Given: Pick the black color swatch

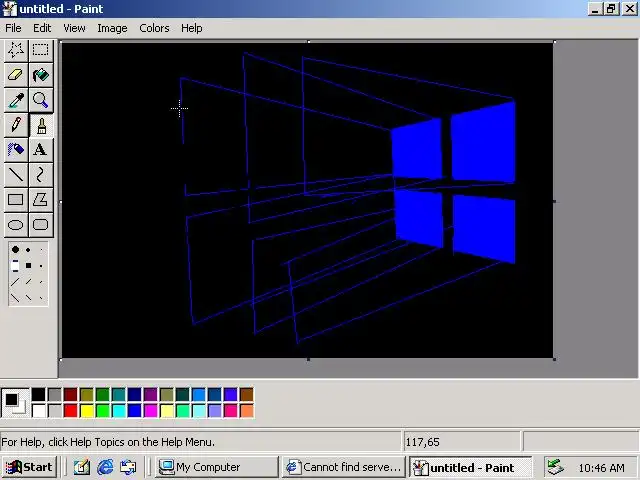Looking at the screenshot, I should click(38, 395).
